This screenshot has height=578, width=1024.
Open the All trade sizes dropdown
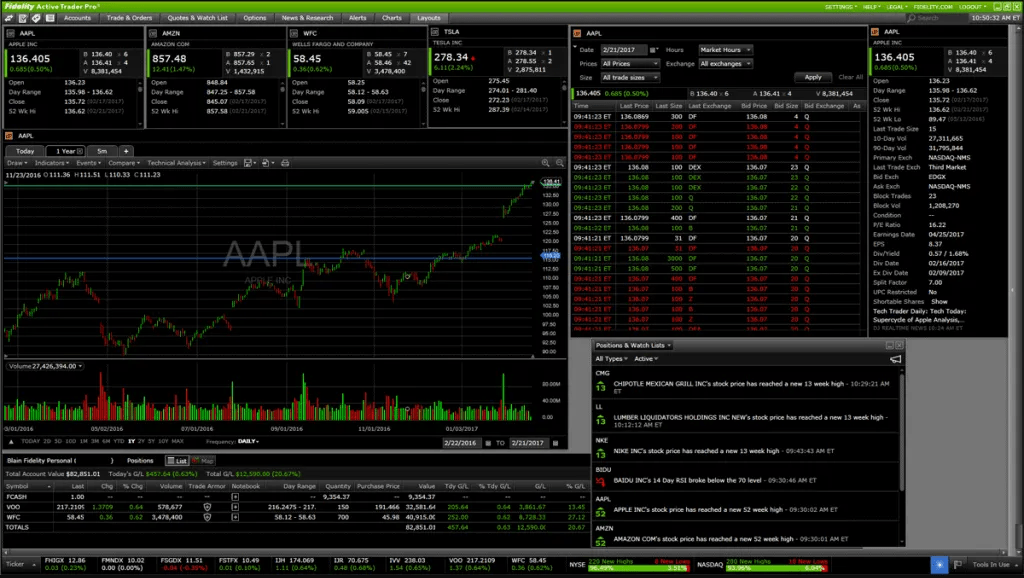630,78
